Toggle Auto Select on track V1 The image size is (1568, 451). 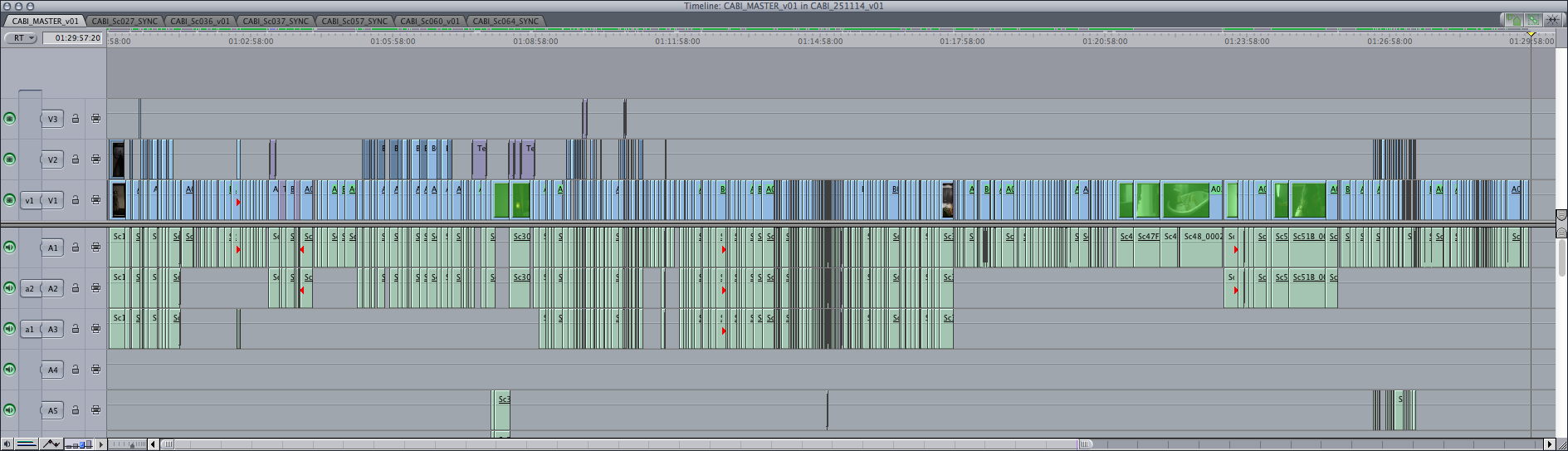pos(96,200)
